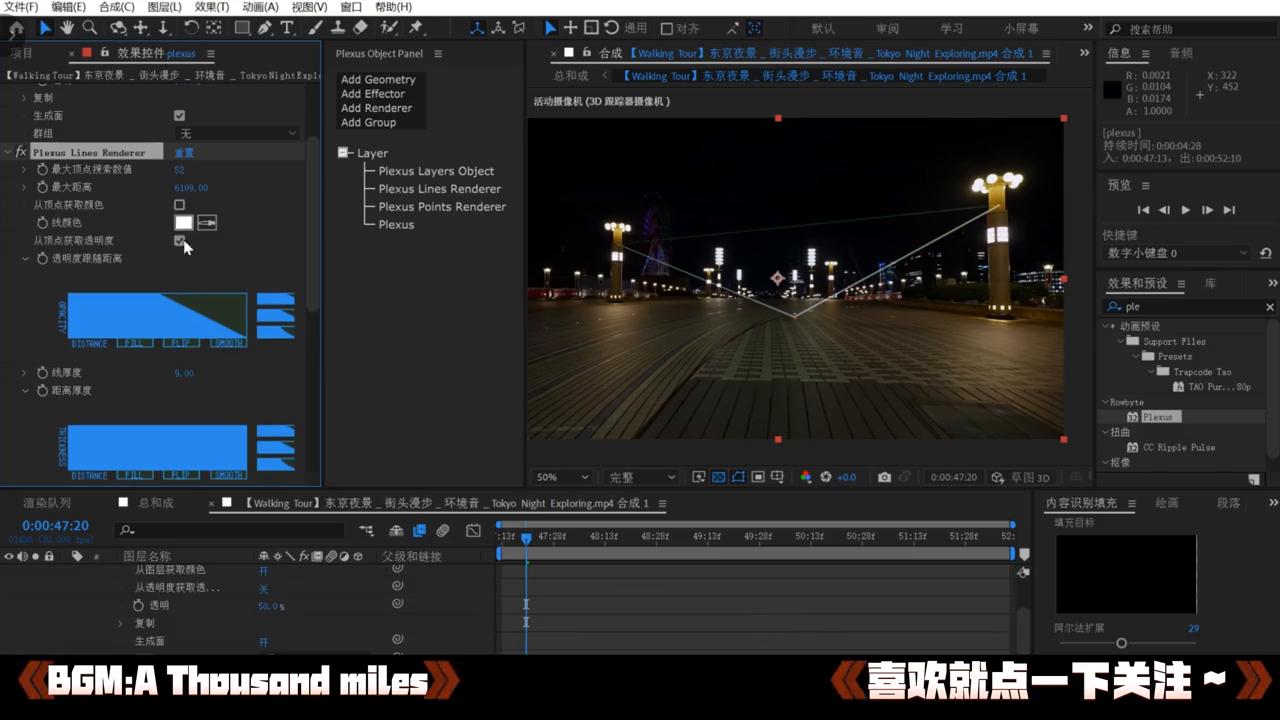Image resolution: width=1280 pixels, height=720 pixels.
Task: Select the Pen tool
Action: (265, 28)
